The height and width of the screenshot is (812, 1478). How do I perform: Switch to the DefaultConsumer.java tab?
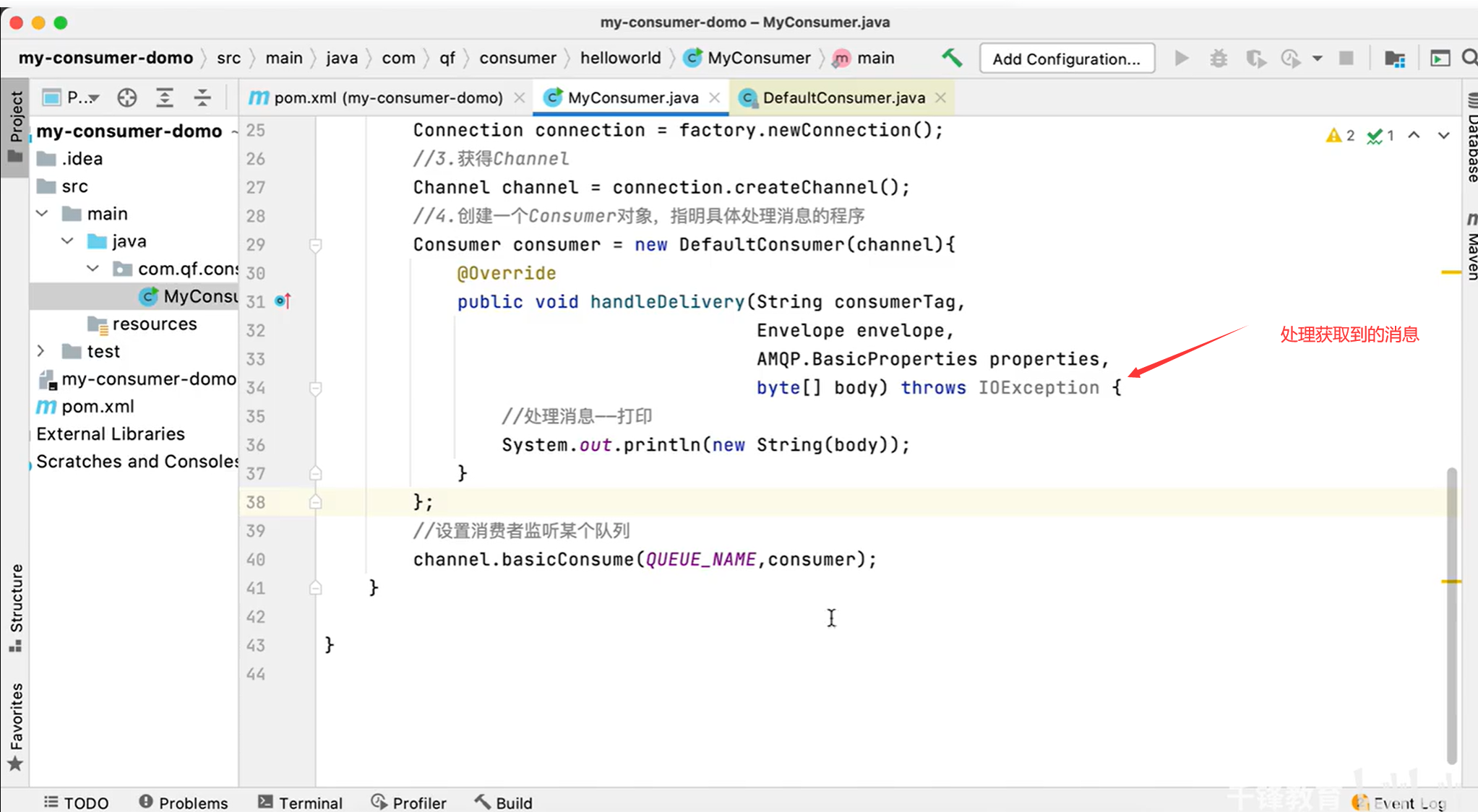point(843,98)
